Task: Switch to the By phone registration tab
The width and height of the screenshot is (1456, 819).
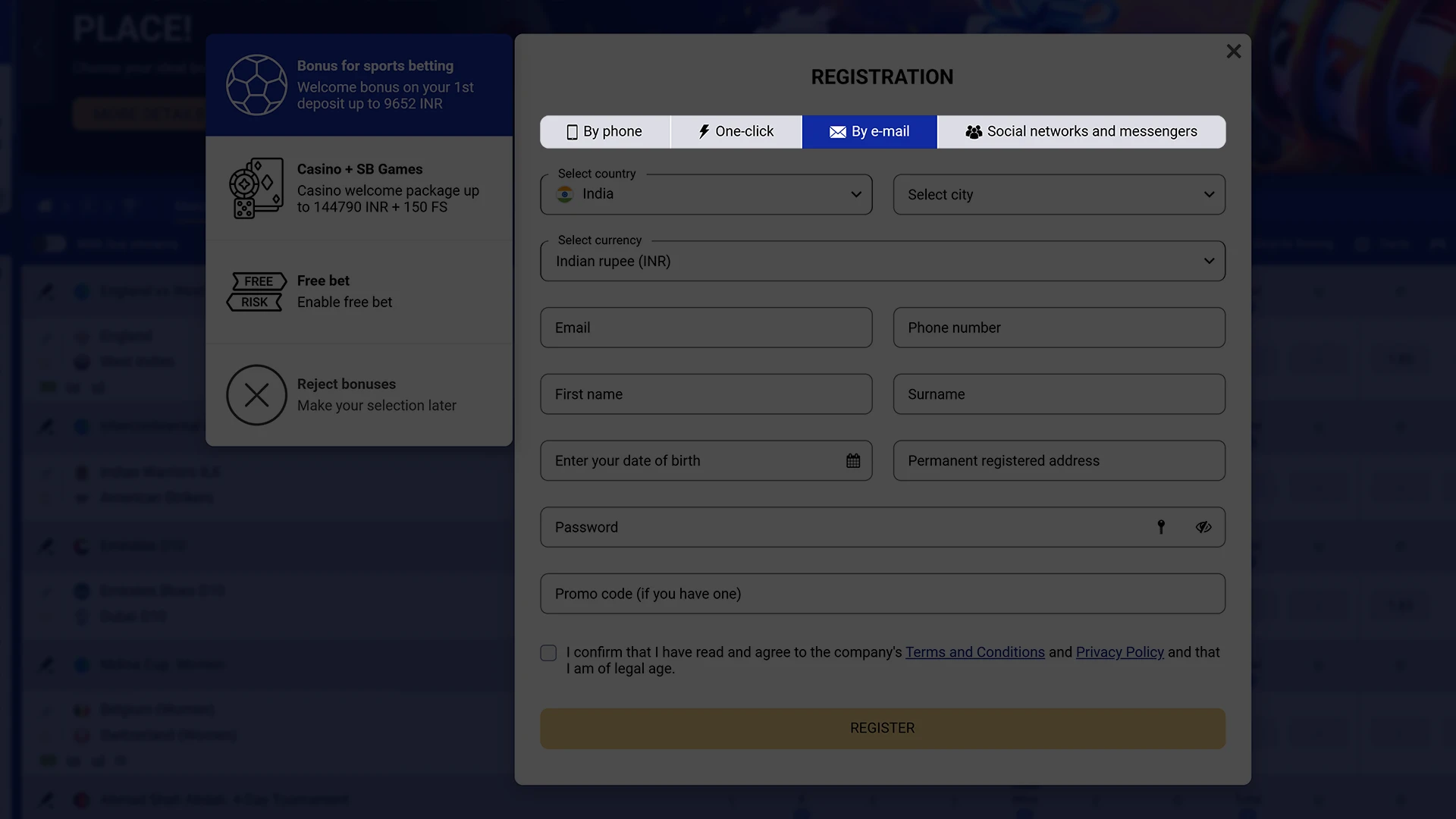Action: pos(604,131)
